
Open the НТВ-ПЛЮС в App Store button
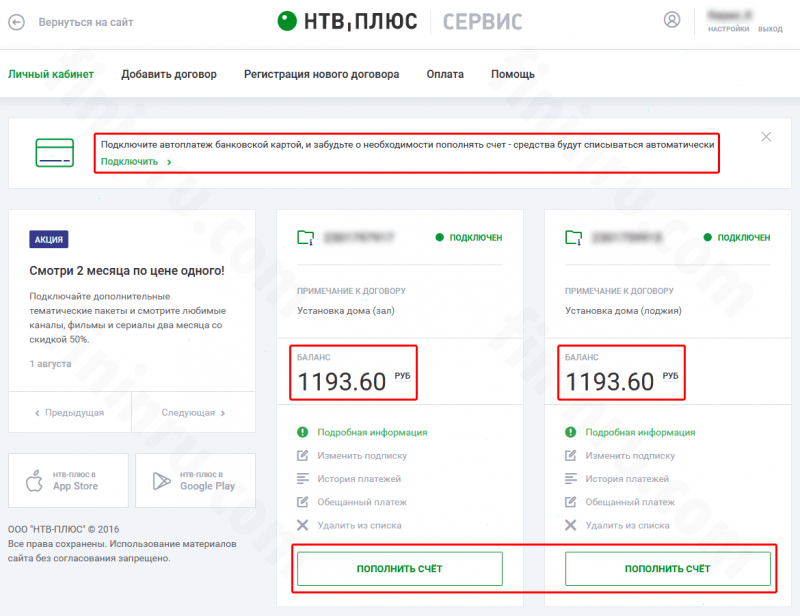[68, 481]
